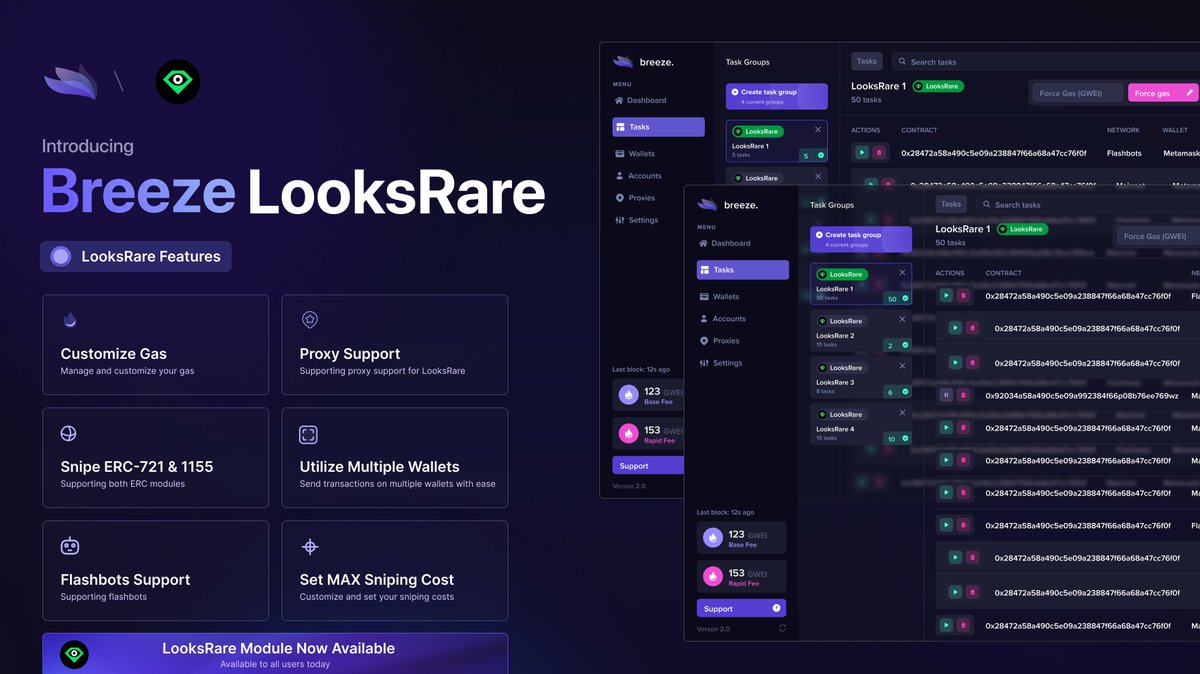
Task: Select the LooksRare 3 task group card
Action: click(861, 378)
